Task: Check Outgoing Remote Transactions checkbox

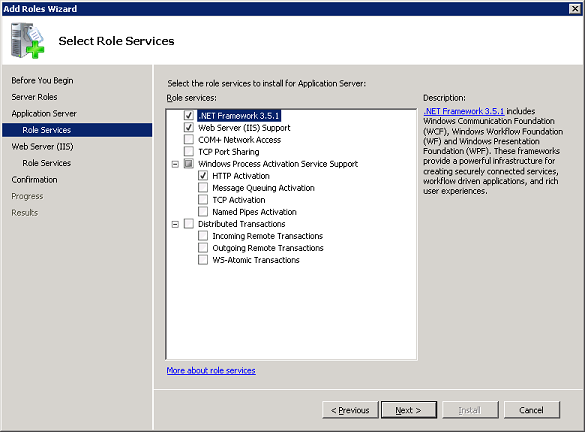Action: 203,248
